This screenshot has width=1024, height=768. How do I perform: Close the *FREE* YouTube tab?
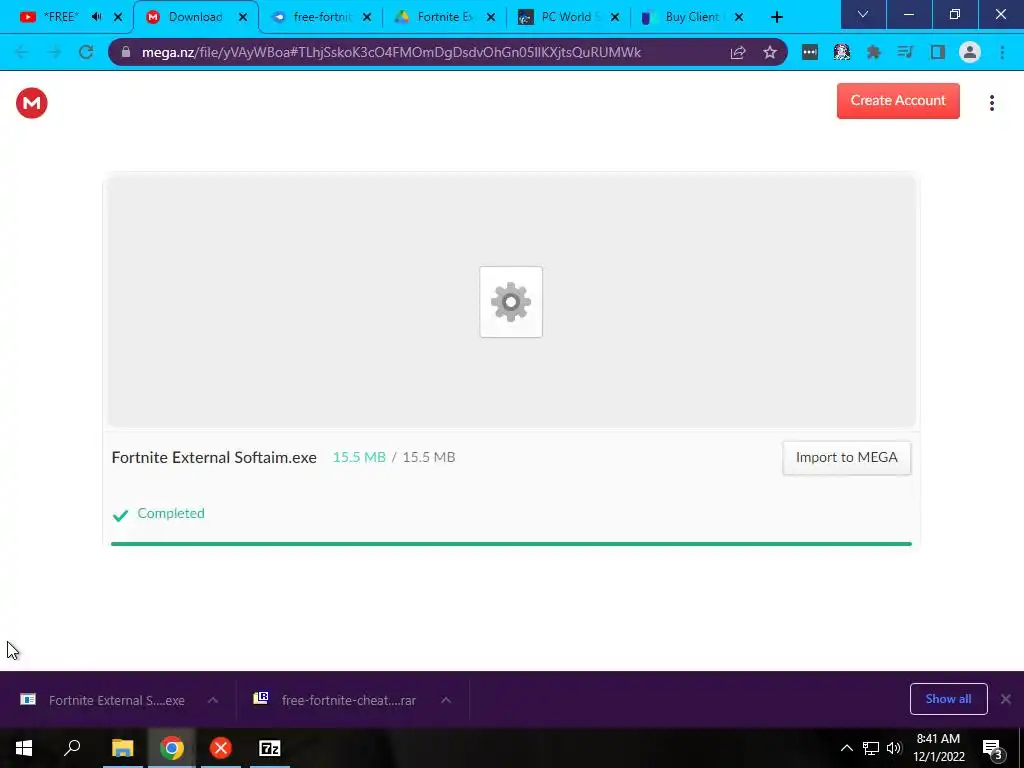[118, 17]
